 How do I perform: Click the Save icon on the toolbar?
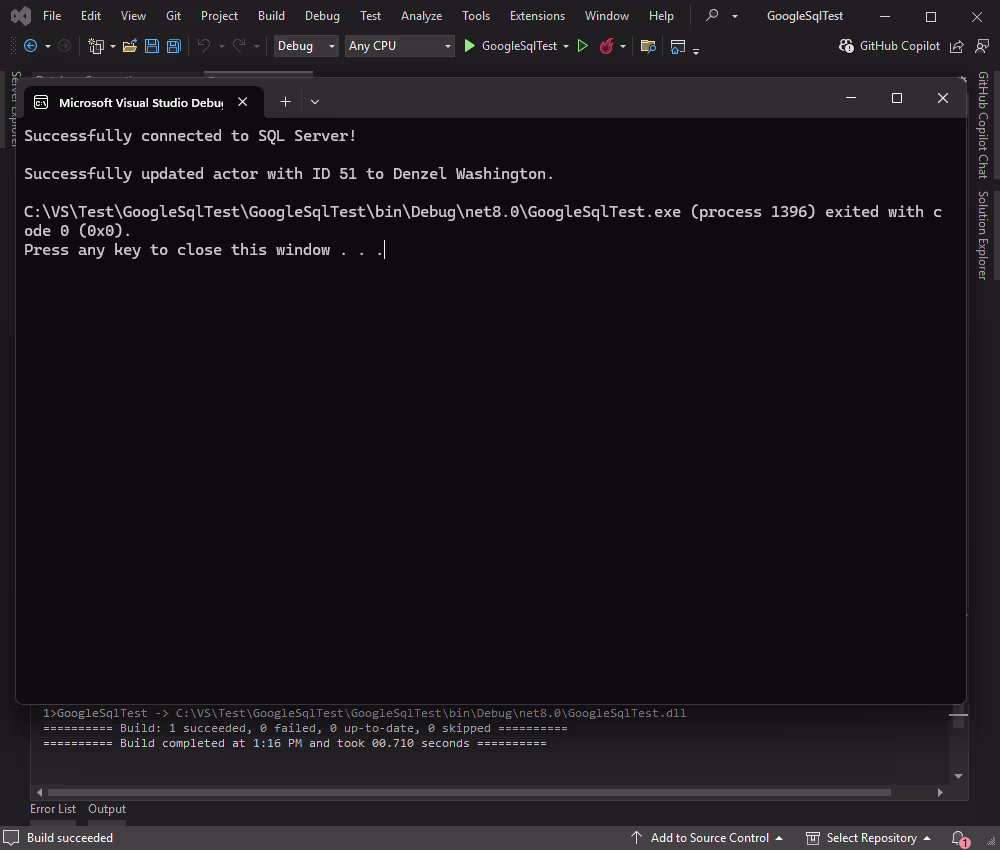(150, 46)
